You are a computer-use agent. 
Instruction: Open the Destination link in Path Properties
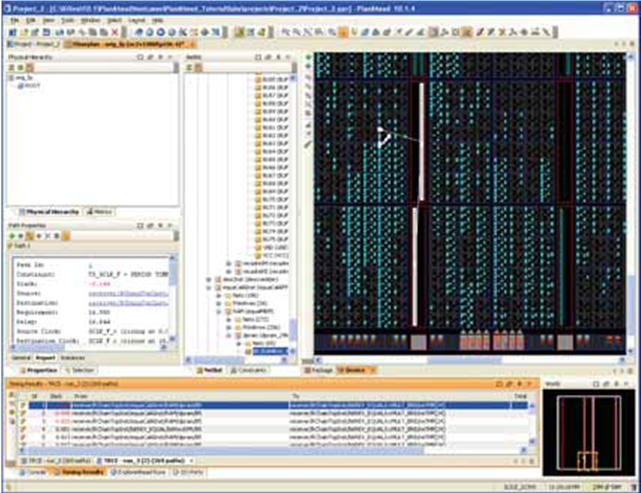pos(128,303)
